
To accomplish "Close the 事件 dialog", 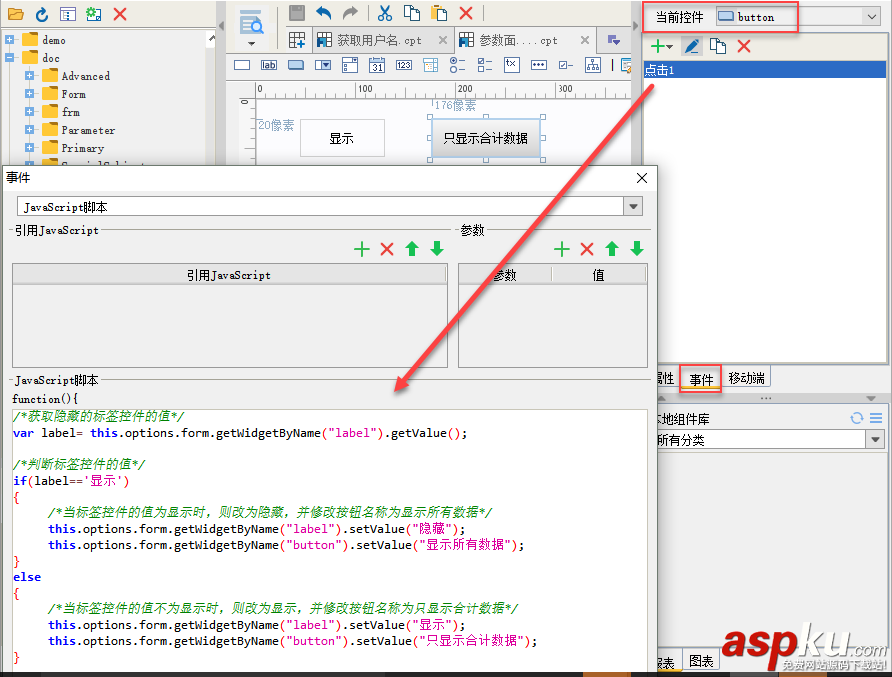I will tap(642, 178).
